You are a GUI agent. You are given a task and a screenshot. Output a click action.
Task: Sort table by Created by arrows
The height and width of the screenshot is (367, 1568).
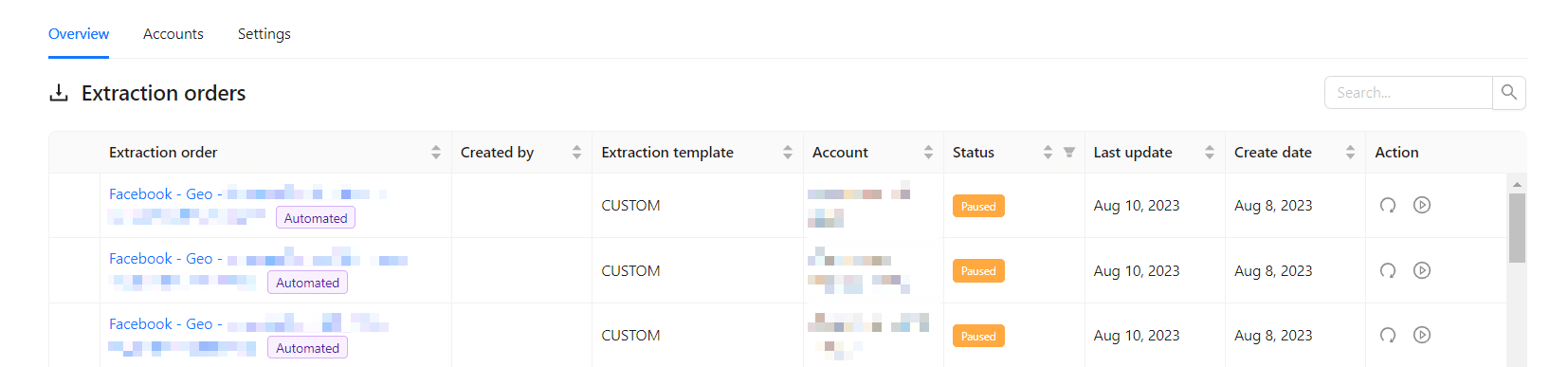click(576, 153)
